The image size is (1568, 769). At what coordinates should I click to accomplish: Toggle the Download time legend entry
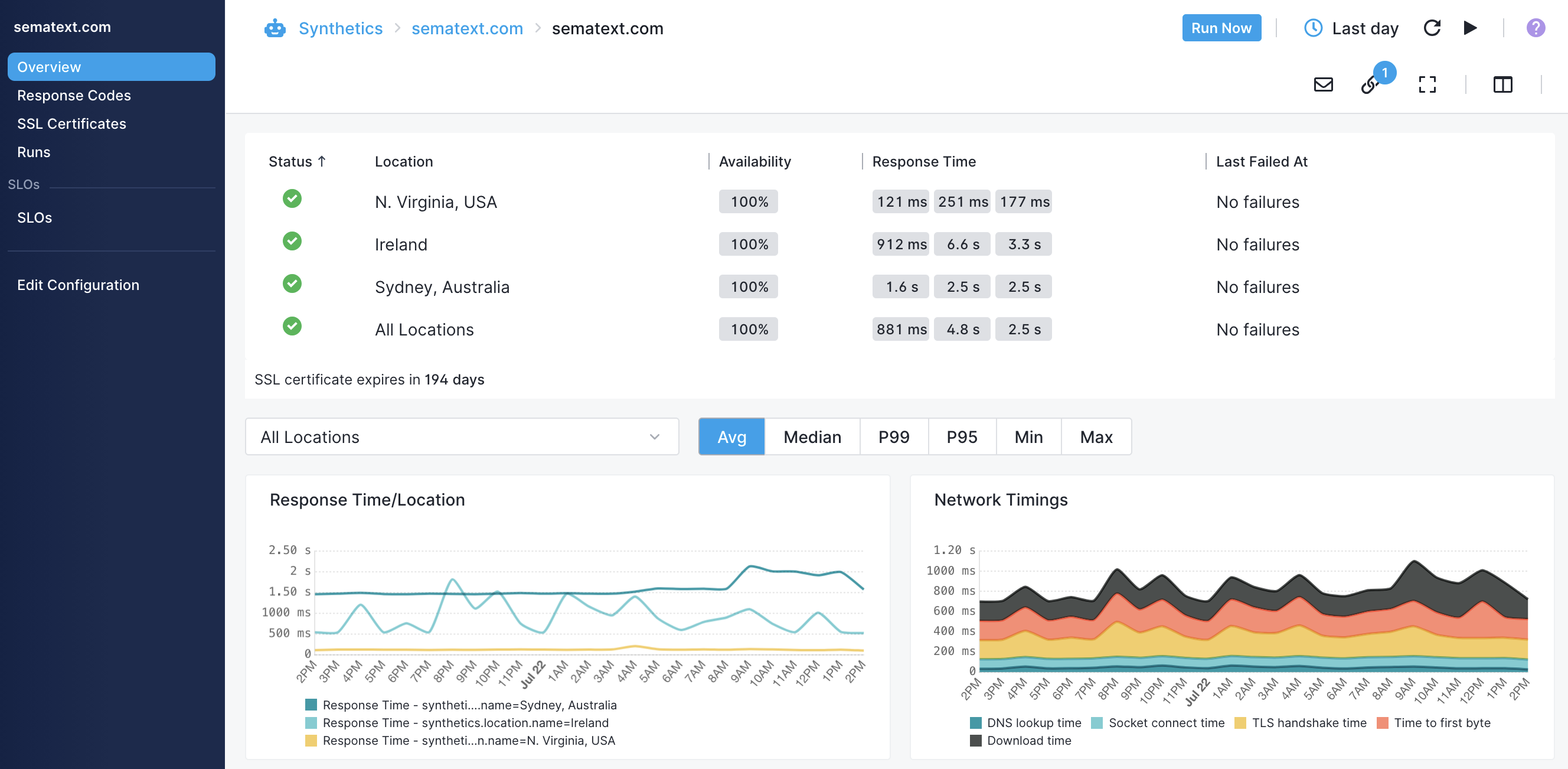[x=1020, y=741]
